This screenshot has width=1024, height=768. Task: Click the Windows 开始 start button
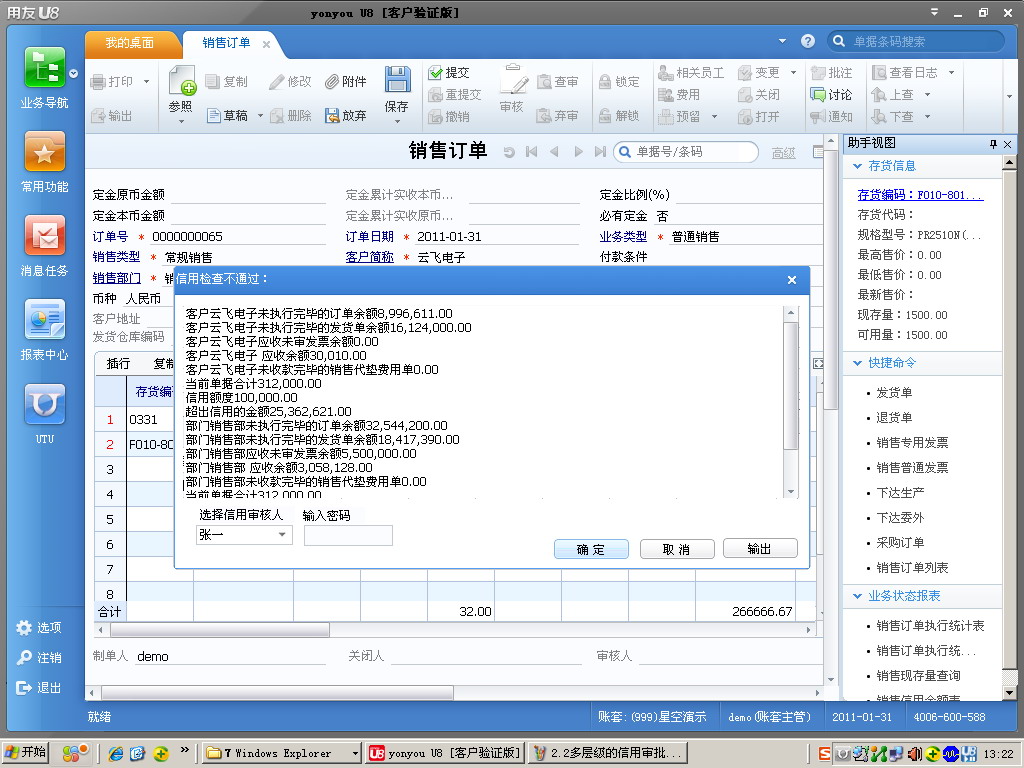pos(26,753)
